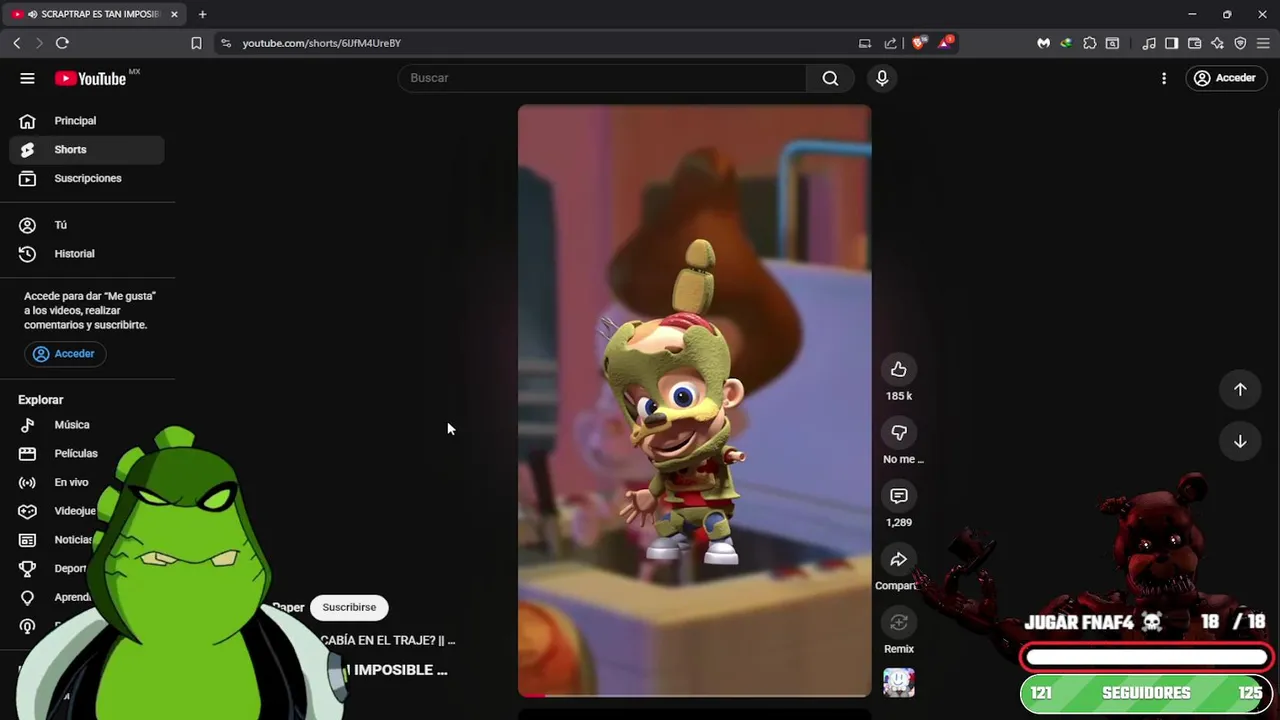Open the 1,289 comments
1280x720 pixels.
pyautogui.click(x=899, y=496)
